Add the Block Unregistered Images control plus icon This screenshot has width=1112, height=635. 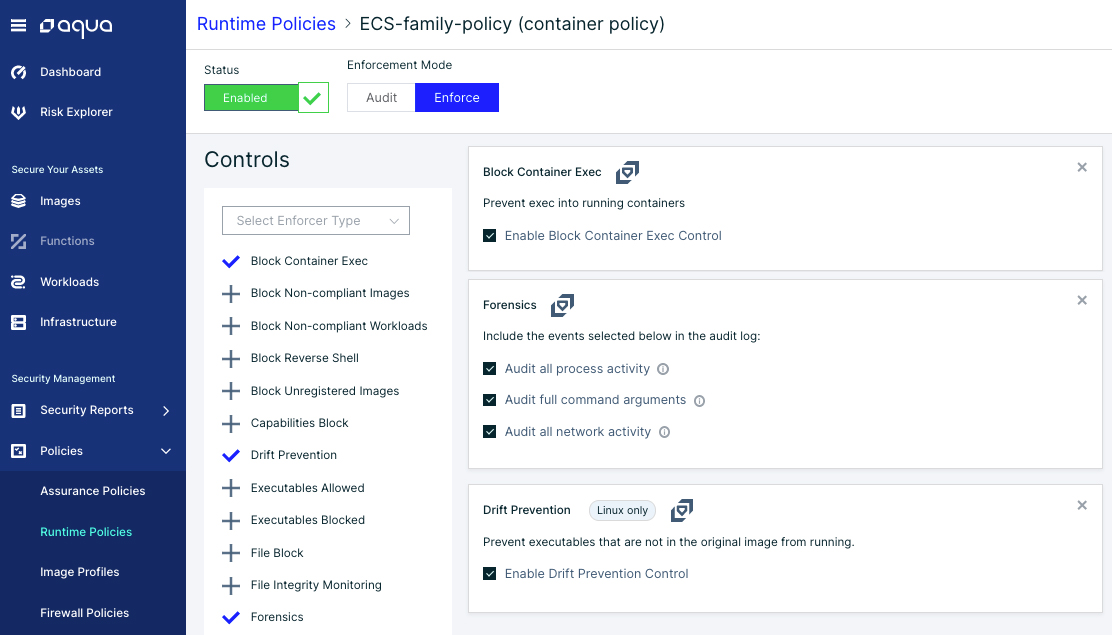coord(230,391)
